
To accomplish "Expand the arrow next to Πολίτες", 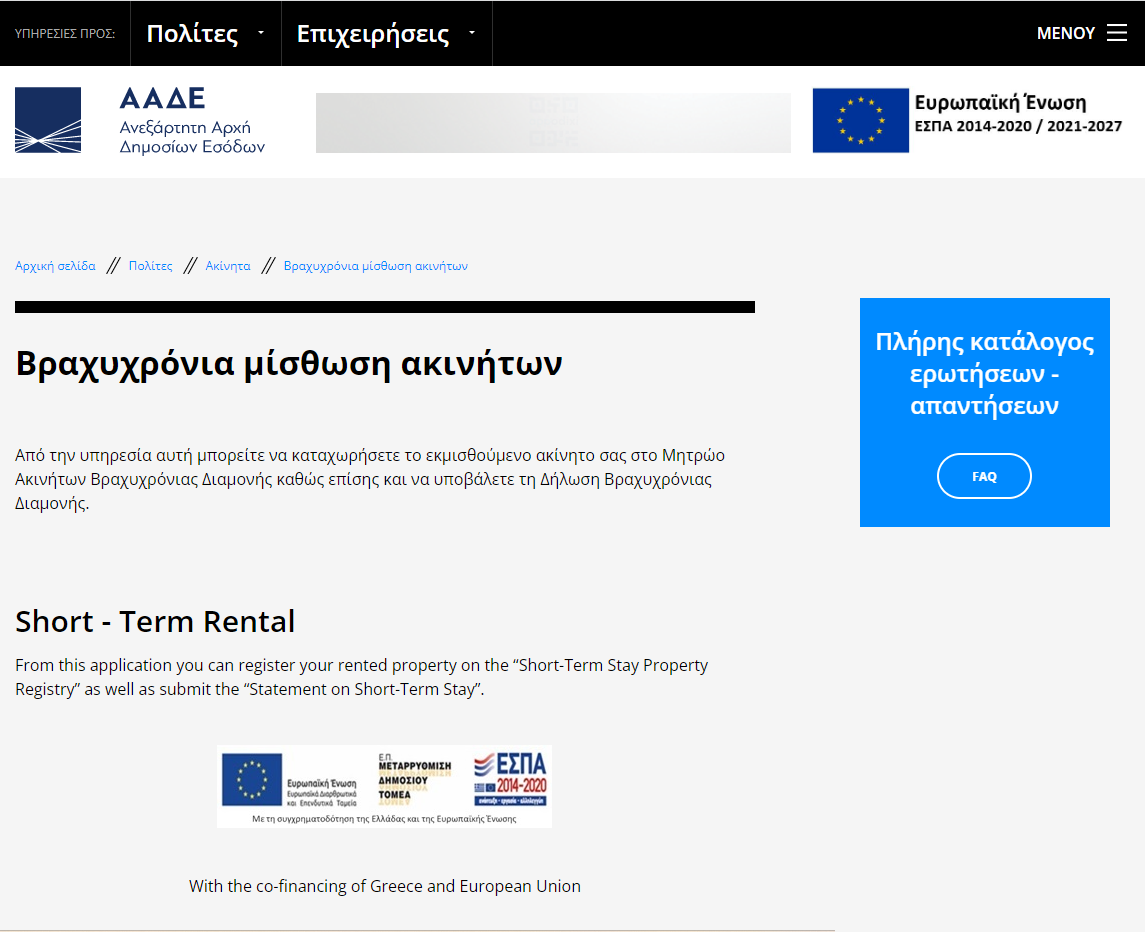I will (x=261, y=33).
